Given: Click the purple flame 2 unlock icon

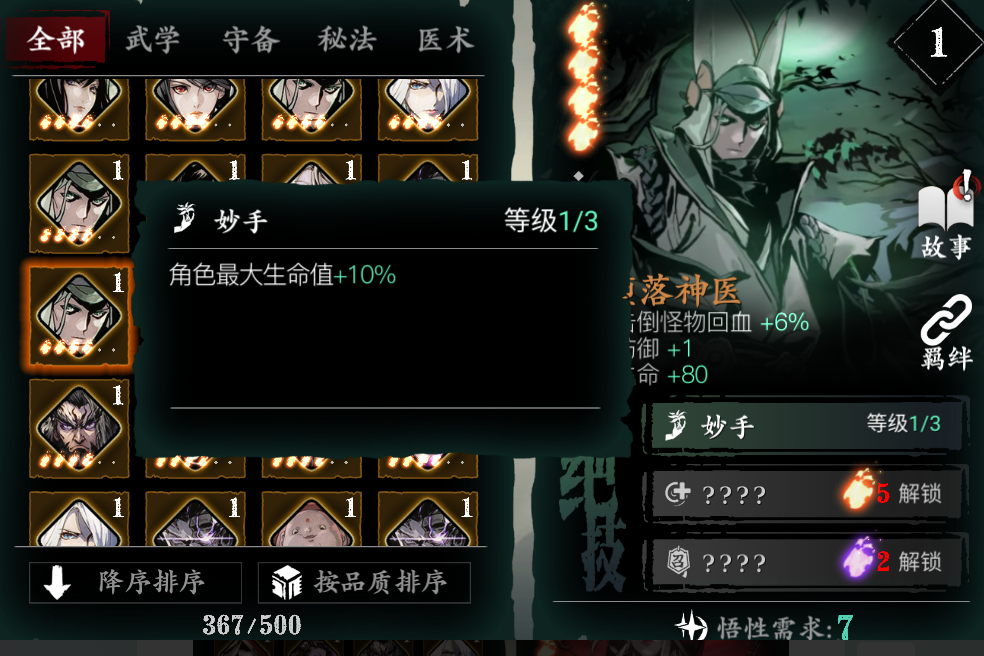Looking at the screenshot, I should (860, 558).
